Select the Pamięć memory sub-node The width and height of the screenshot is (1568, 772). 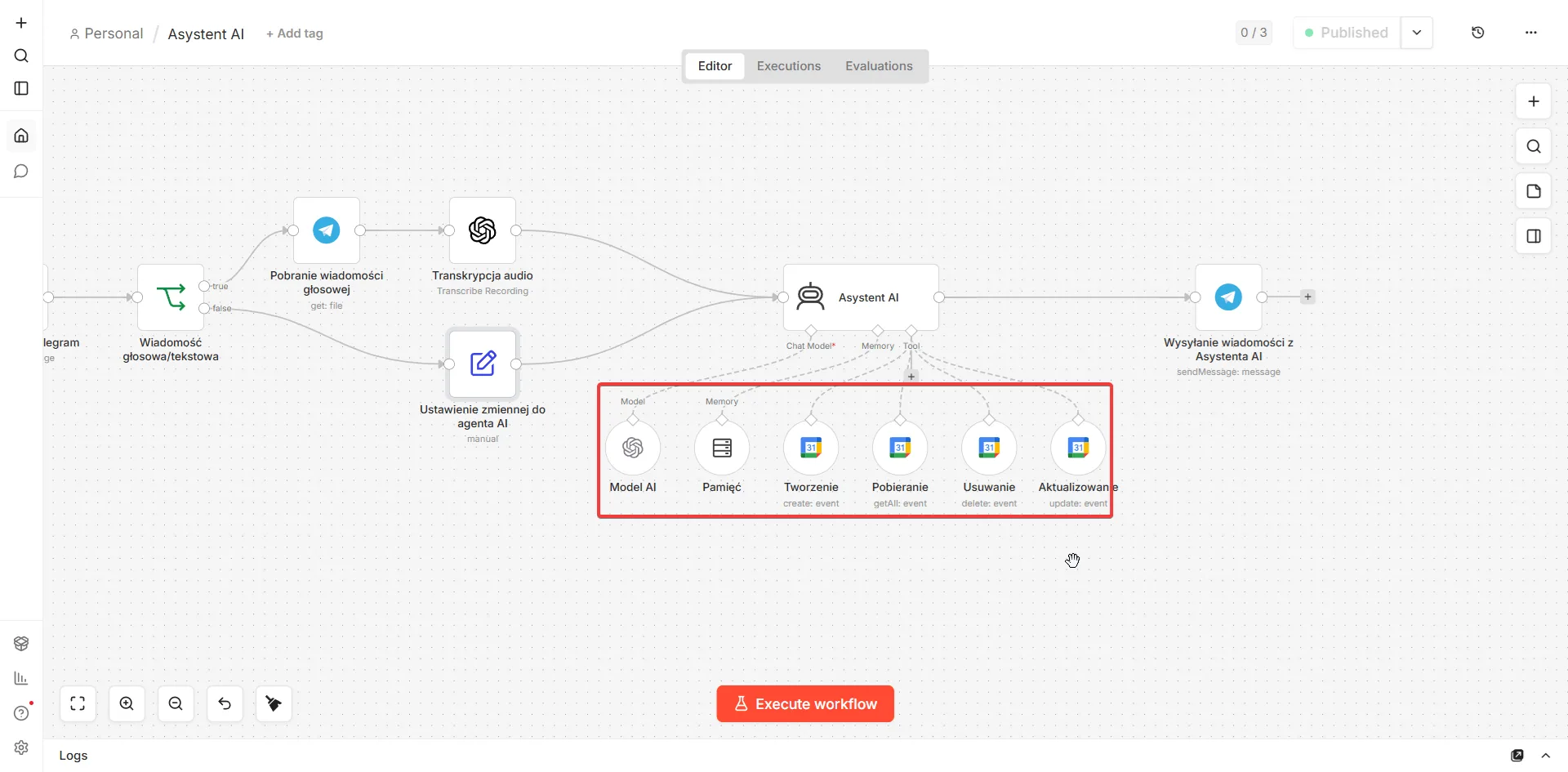coord(722,448)
